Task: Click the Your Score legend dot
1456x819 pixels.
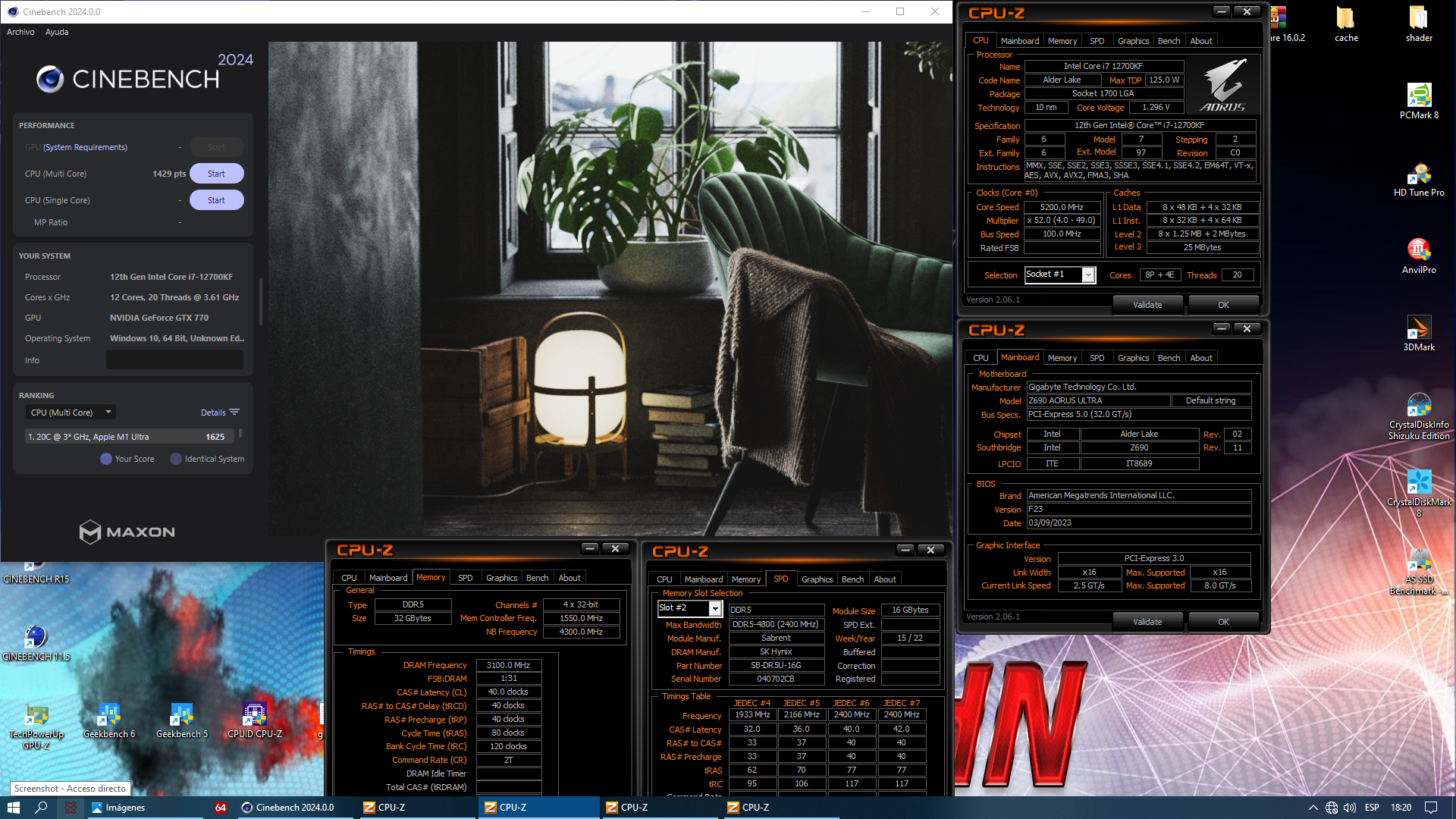Action: (106, 459)
